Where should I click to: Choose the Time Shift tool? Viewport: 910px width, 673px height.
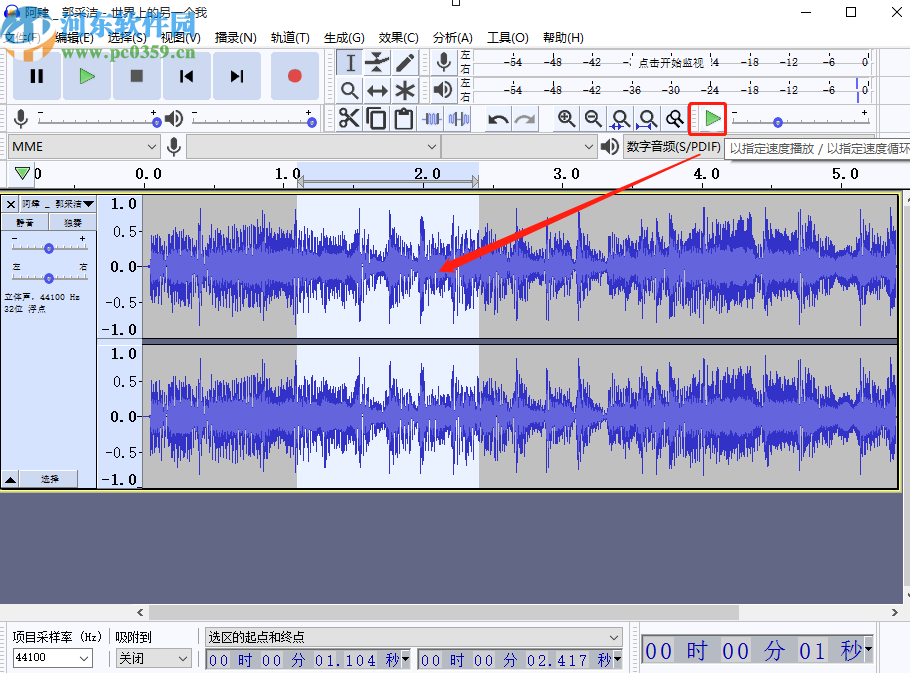pos(377,89)
